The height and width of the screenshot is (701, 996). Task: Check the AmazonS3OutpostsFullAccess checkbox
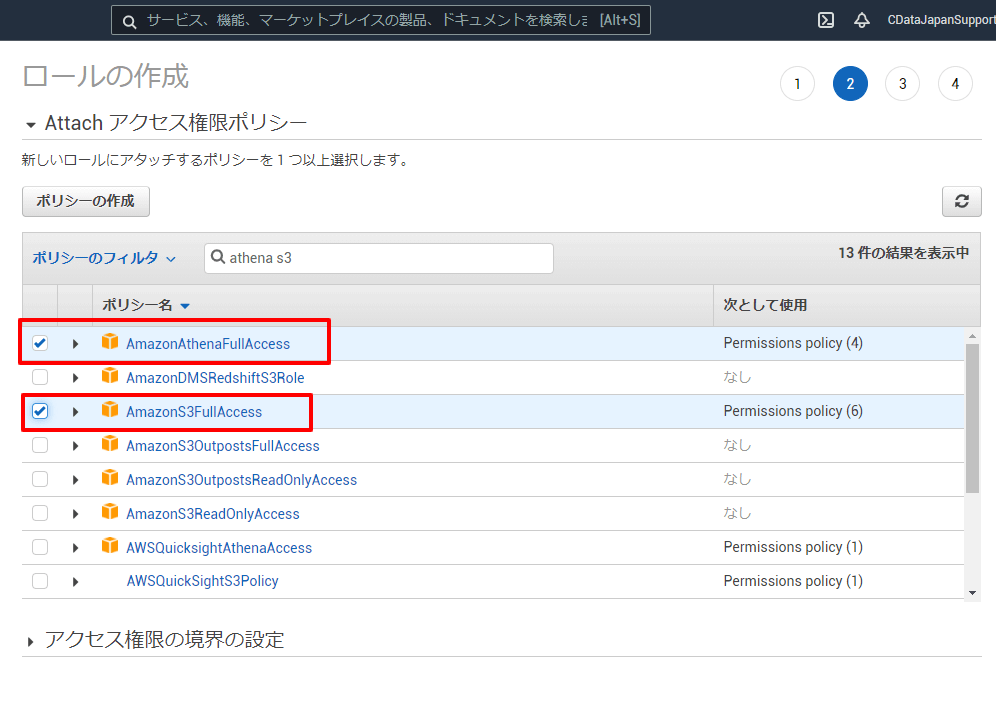[x=40, y=445]
